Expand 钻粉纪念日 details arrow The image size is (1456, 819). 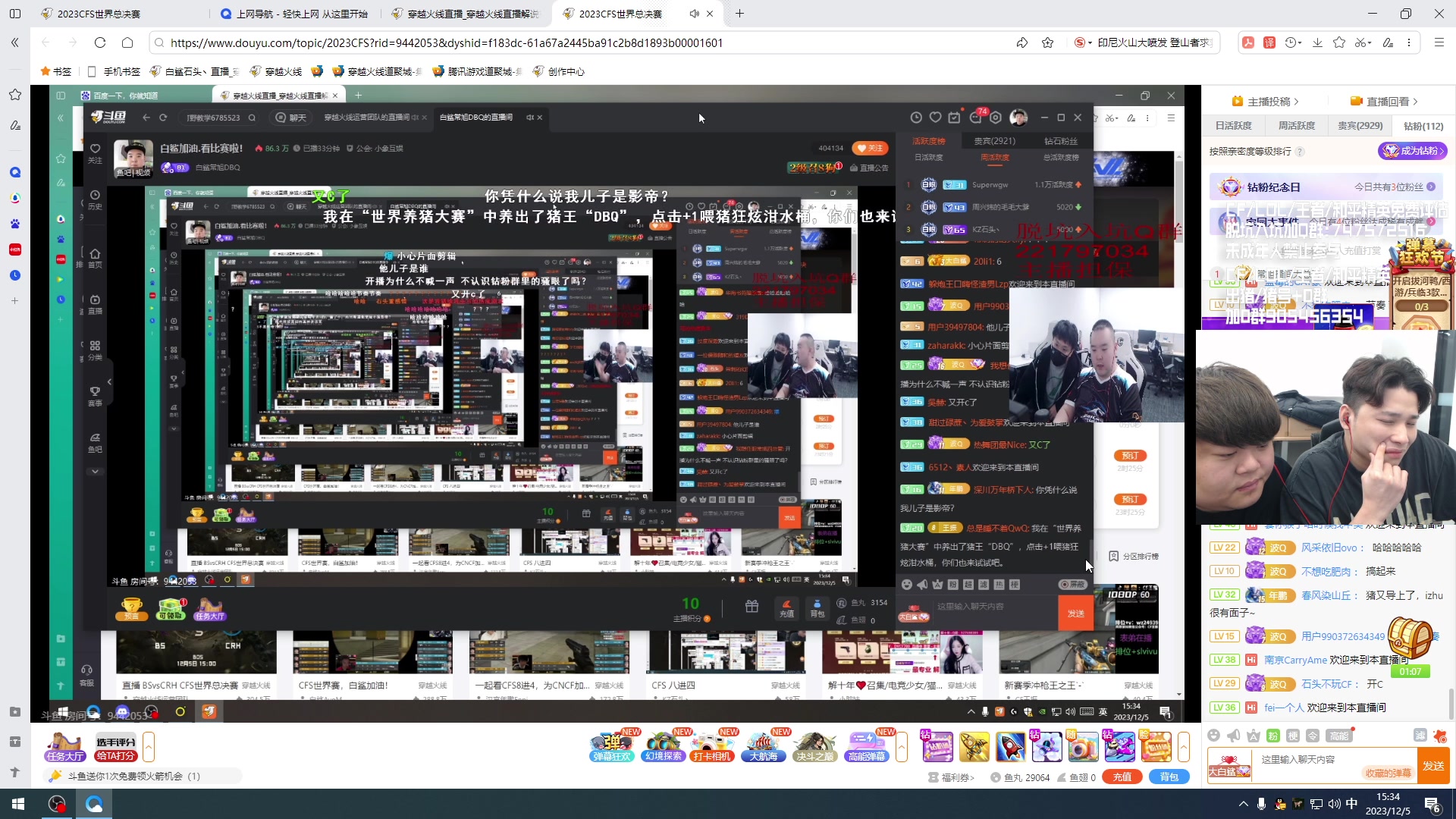point(1430,187)
